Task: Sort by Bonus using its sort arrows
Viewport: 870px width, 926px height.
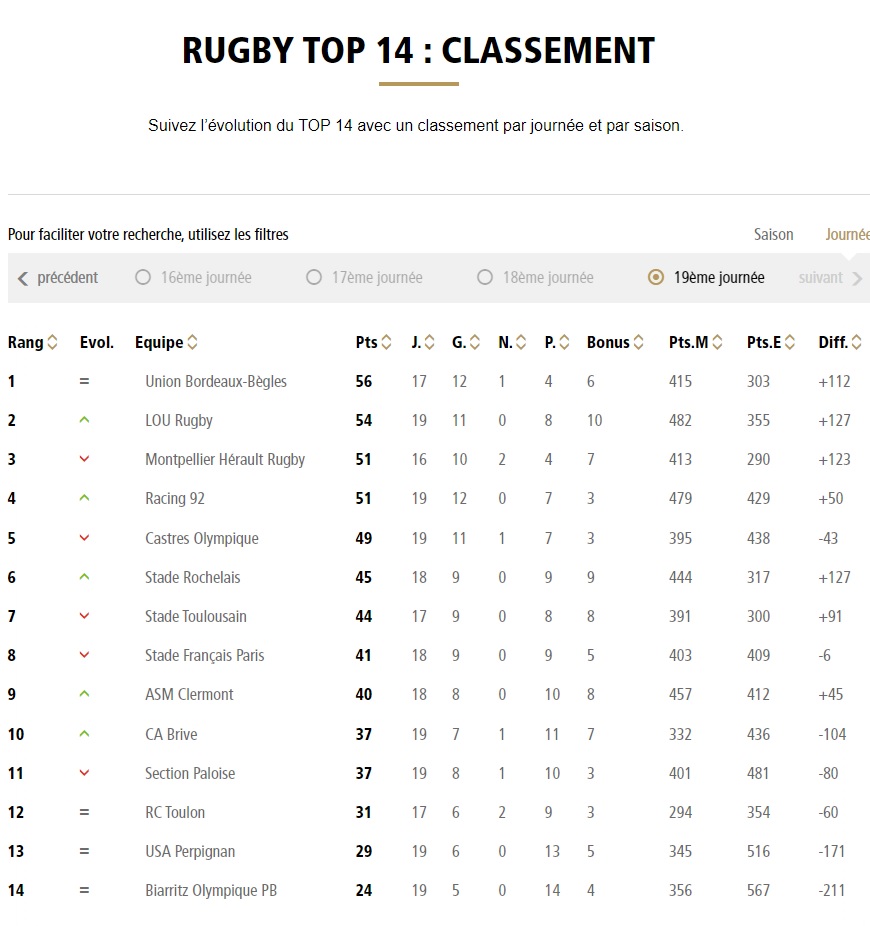Action: [x=639, y=342]
